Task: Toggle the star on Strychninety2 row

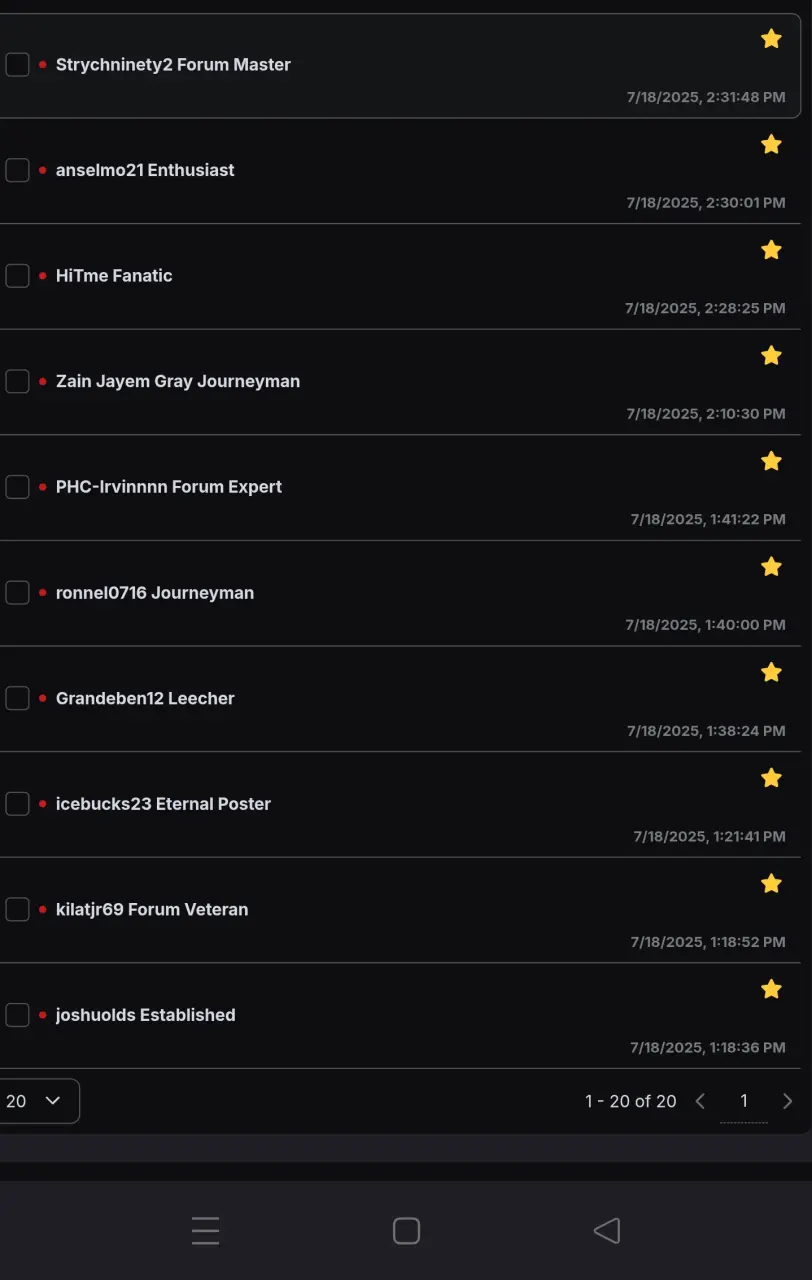Action: tap(771, 39)
